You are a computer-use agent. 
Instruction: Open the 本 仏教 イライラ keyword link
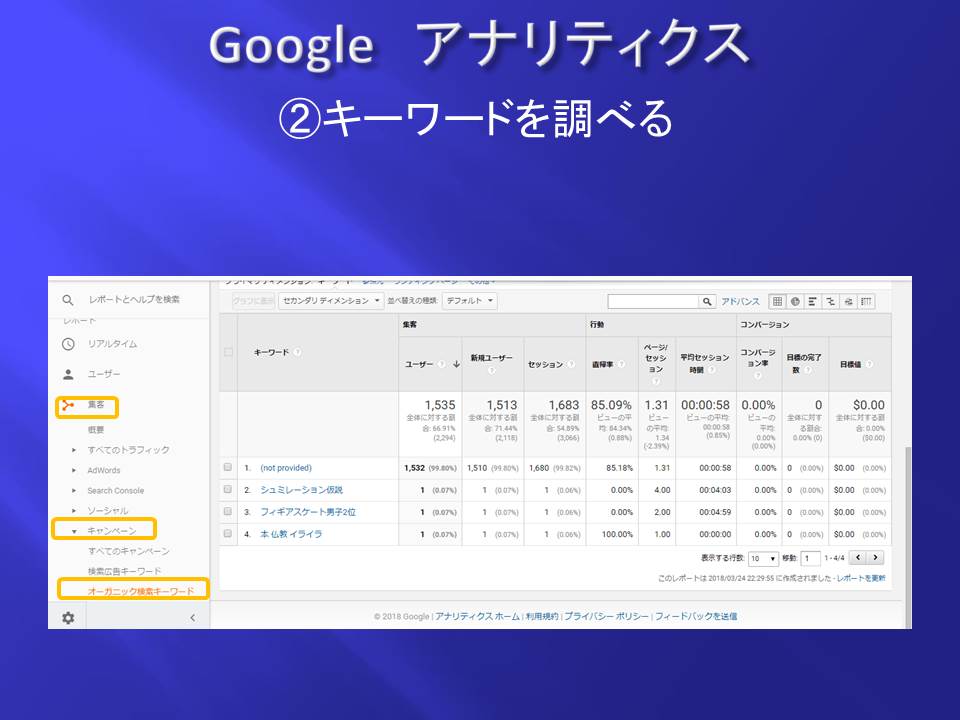[x=291, y=534]
